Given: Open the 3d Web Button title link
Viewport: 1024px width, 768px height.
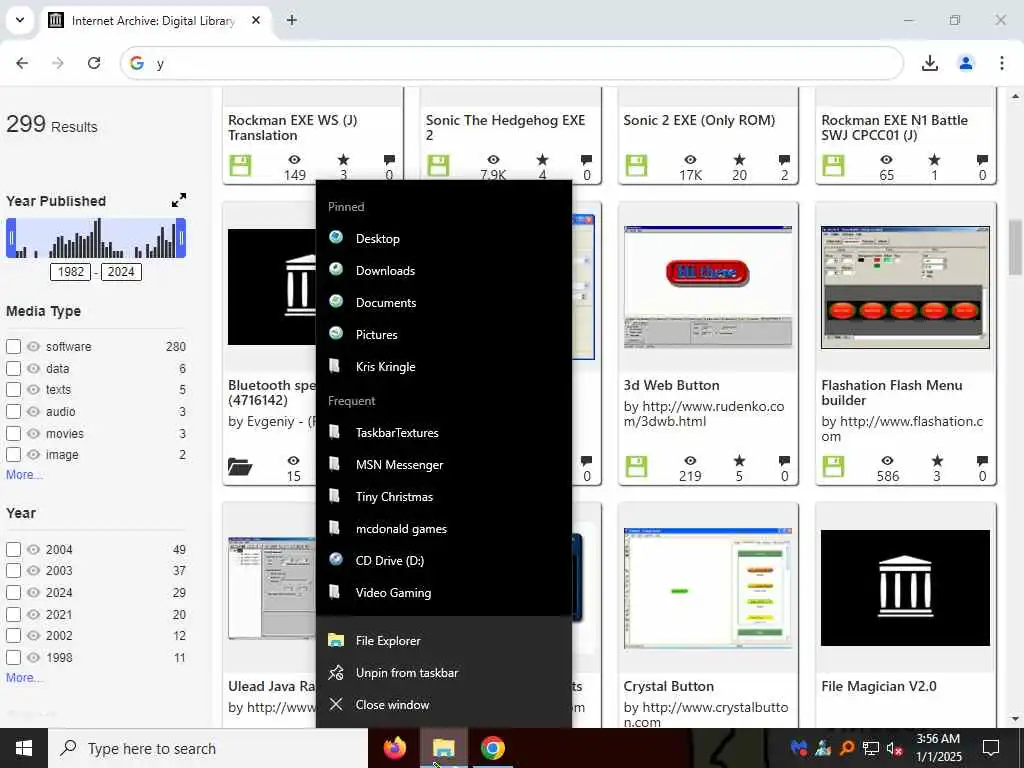Looking at the screenshot, I should click(671, 385).
